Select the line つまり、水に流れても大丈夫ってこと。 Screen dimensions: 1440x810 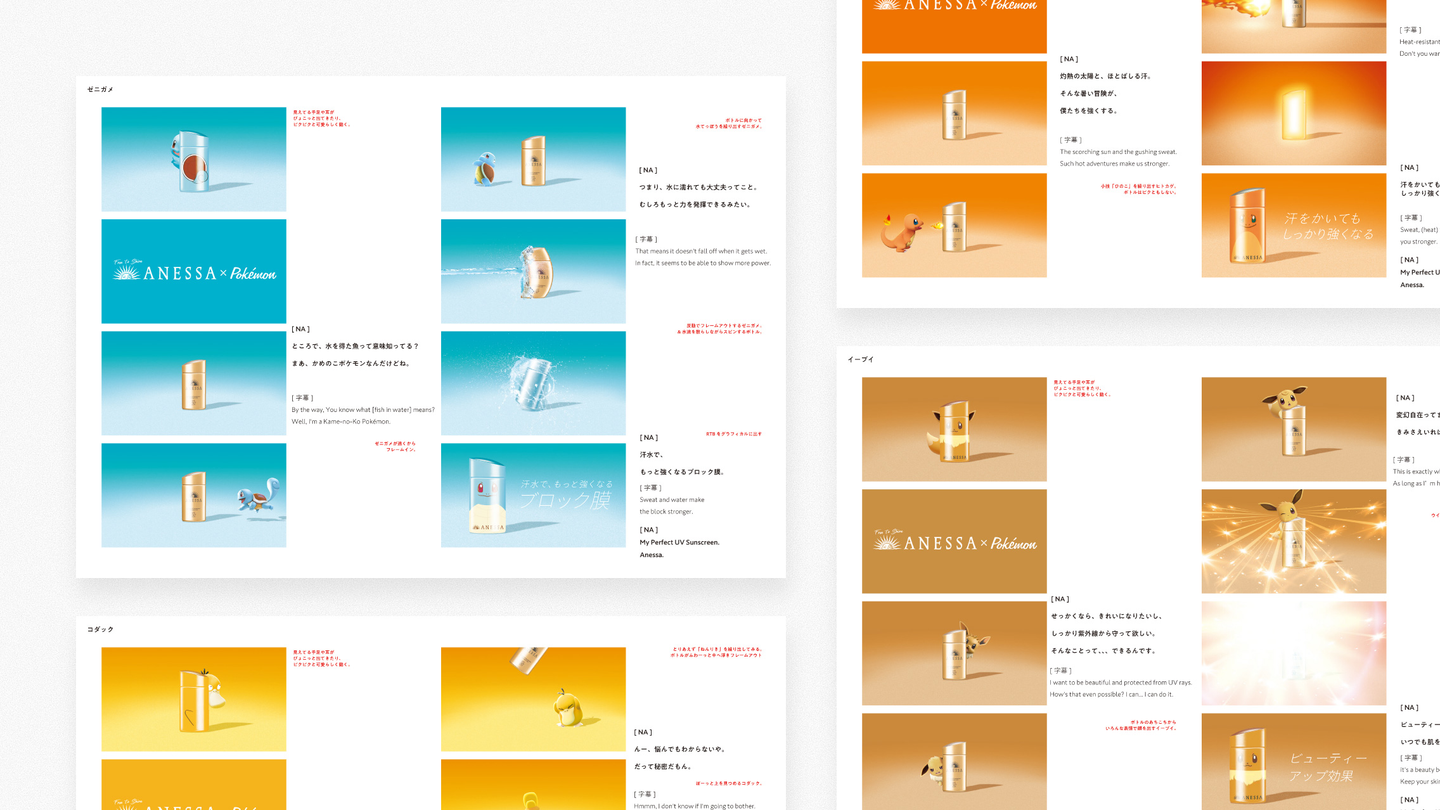tap(700, 187)
